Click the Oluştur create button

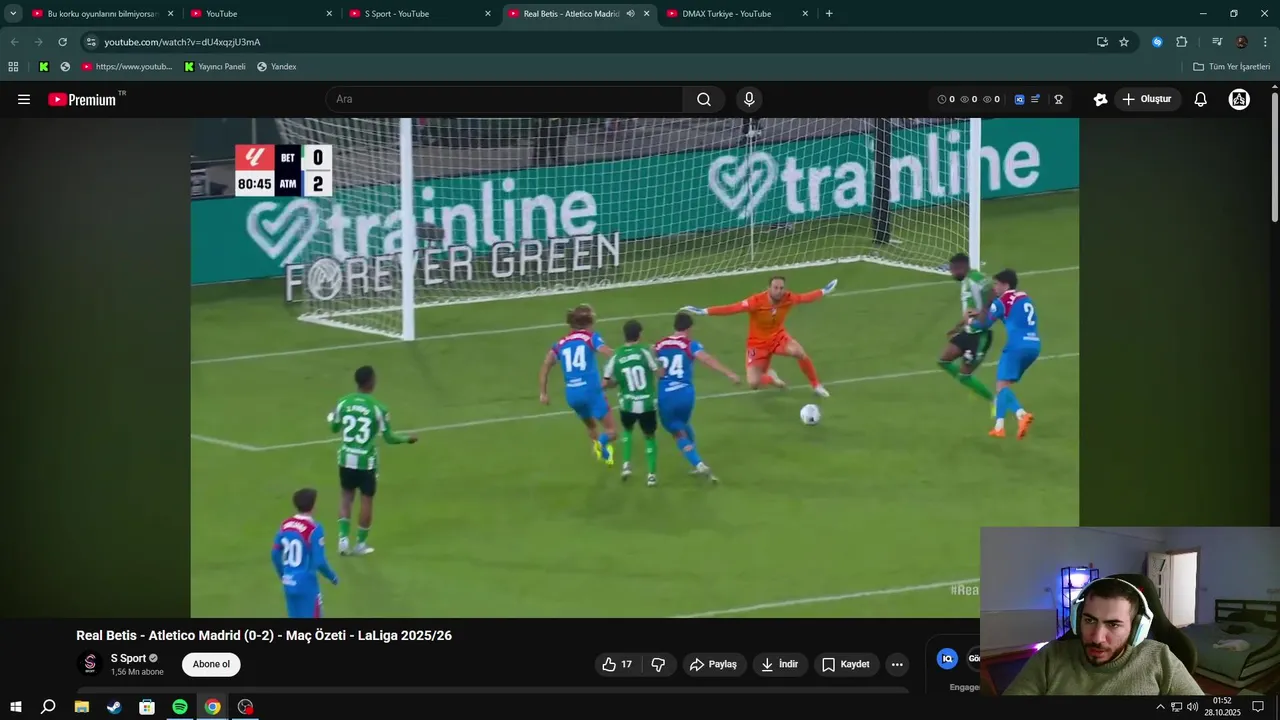tap(1147, 99)
